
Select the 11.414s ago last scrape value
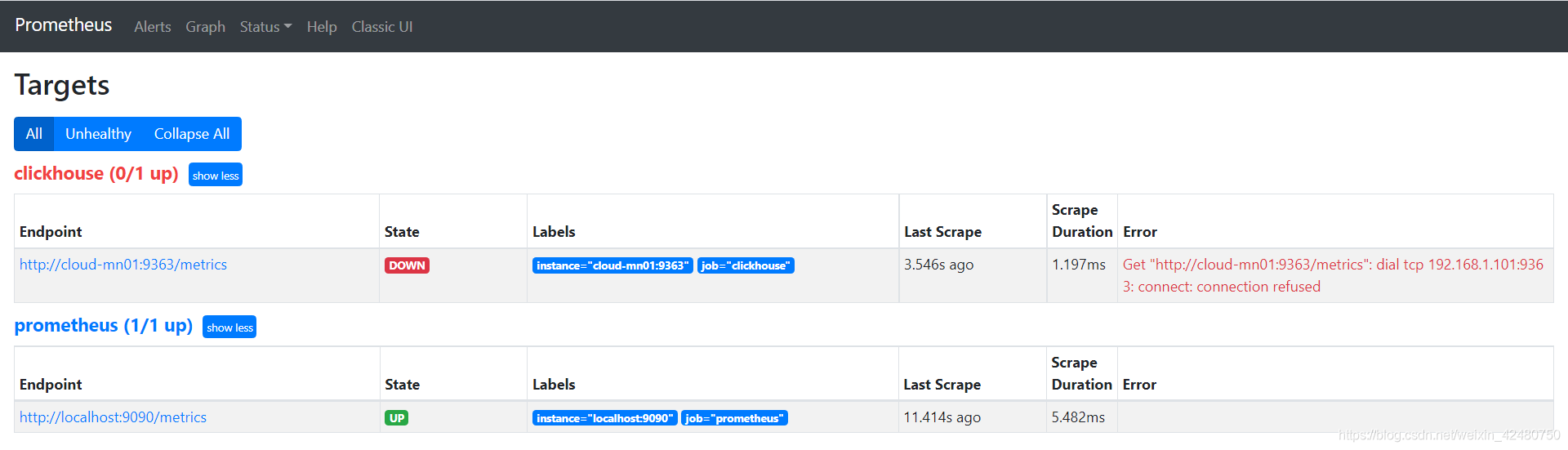[942, 417]
